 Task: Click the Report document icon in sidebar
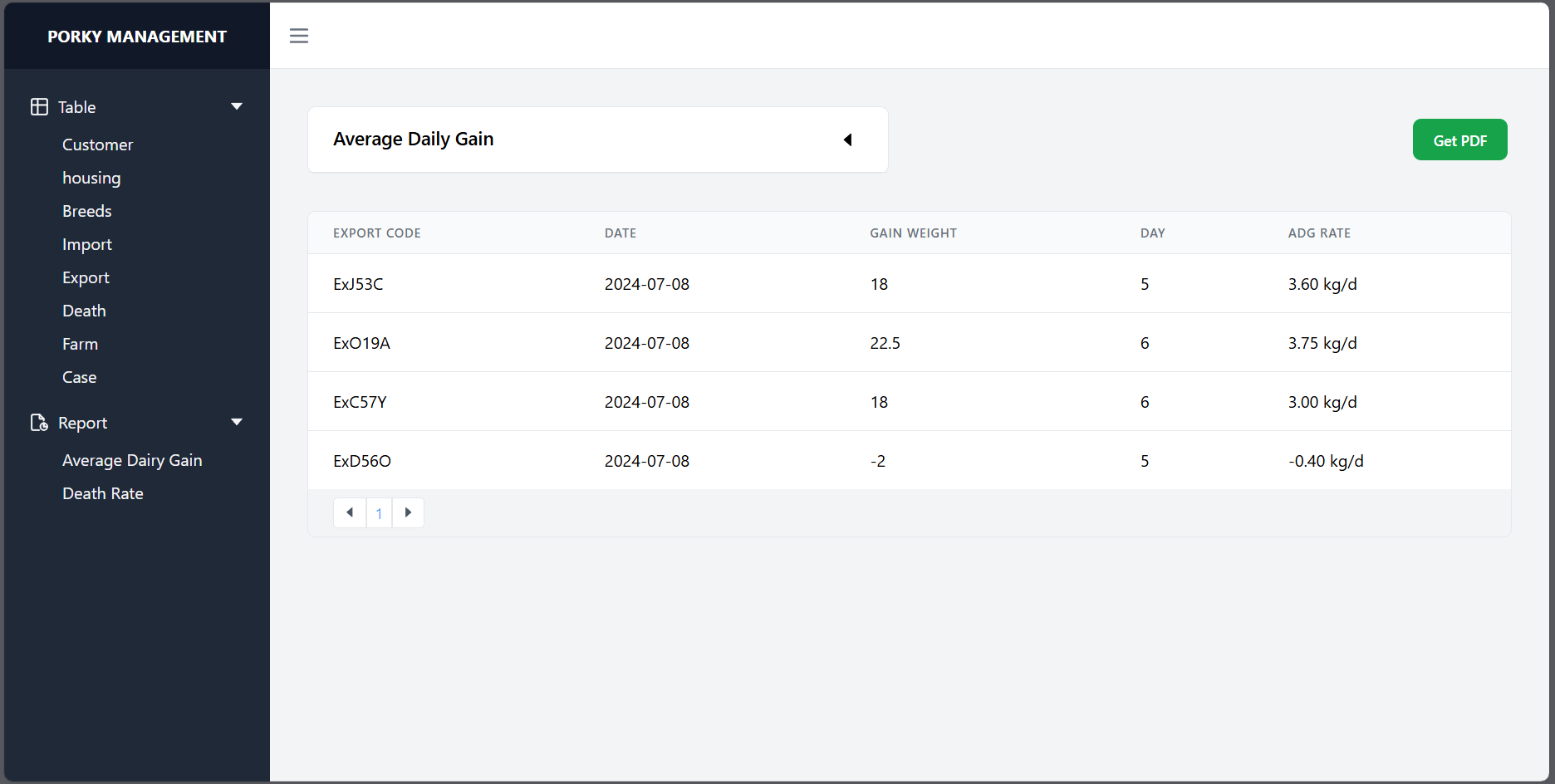39,423
